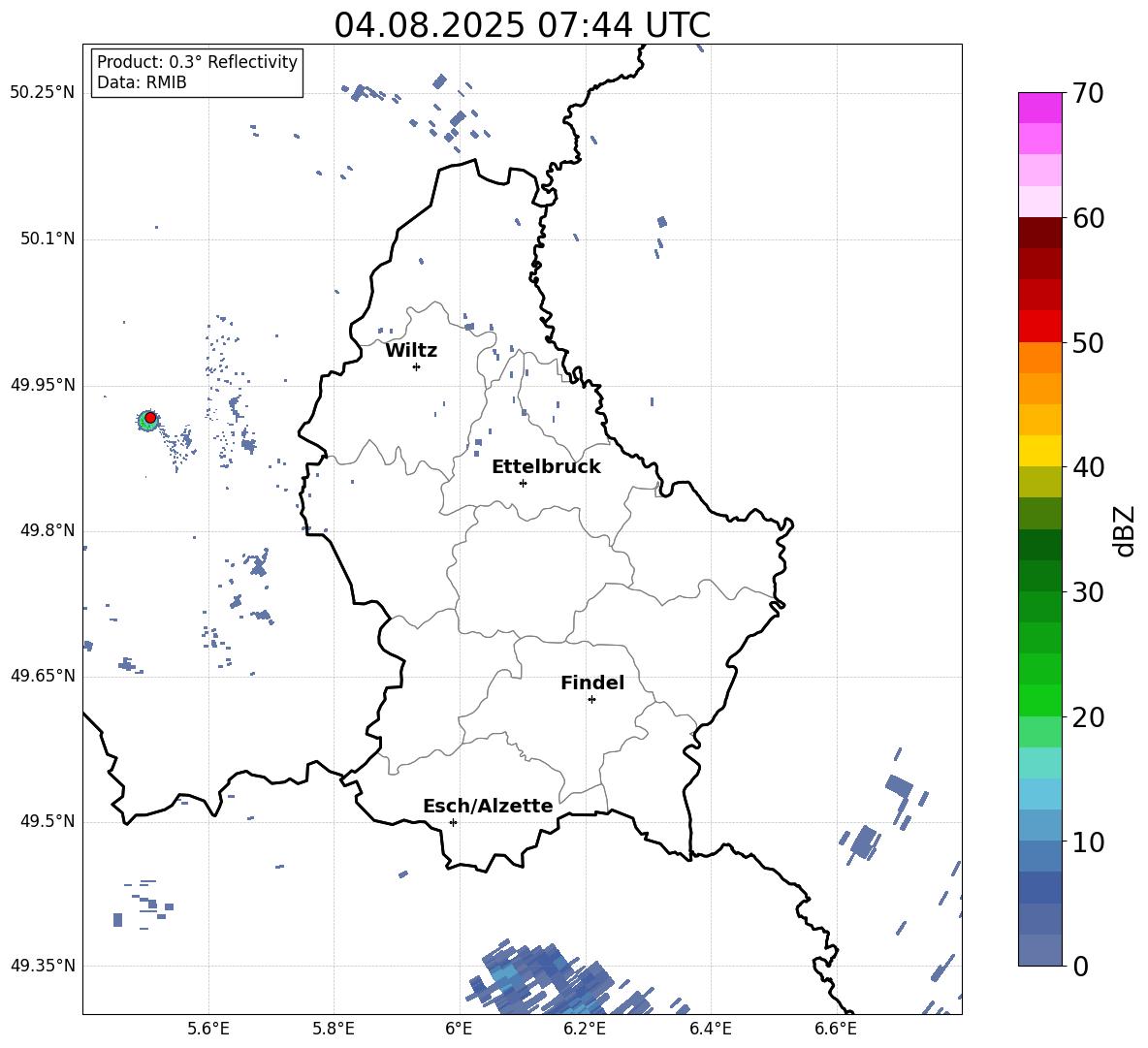Click the radar echo near bottom-left around 49.4°N

[x=143, y=905]
